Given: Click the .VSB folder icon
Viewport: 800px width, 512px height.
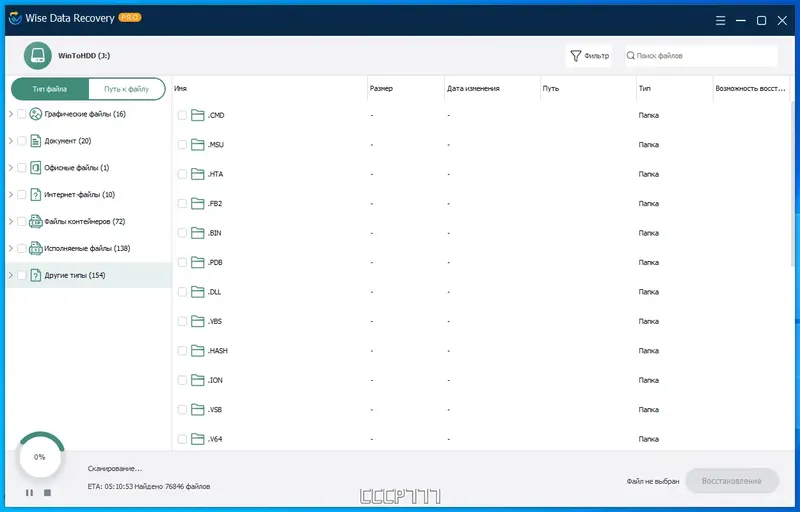Looking at the screenshot, I should [197, 409].
